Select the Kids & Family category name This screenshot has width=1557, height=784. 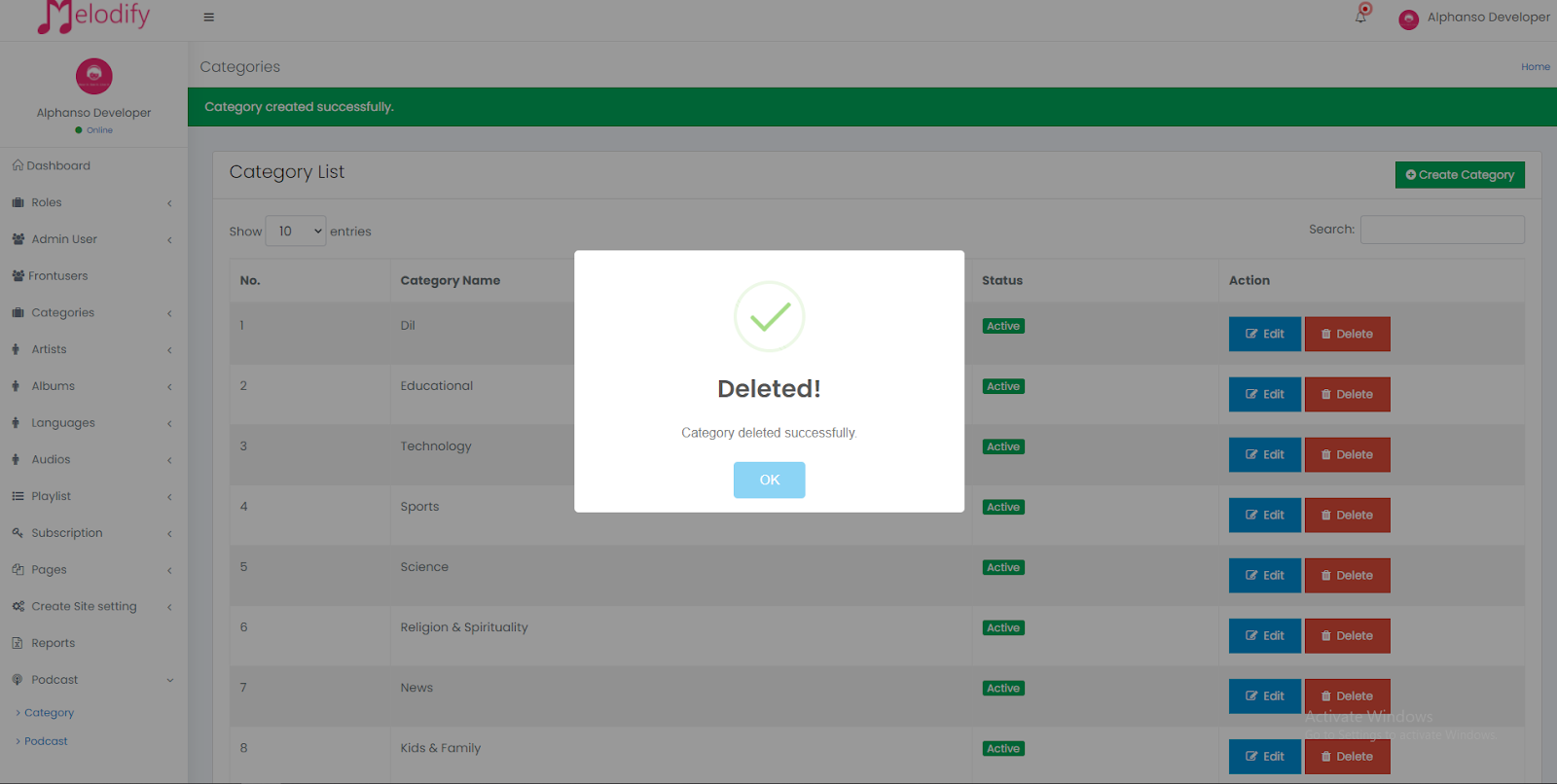tap(440, 748)
